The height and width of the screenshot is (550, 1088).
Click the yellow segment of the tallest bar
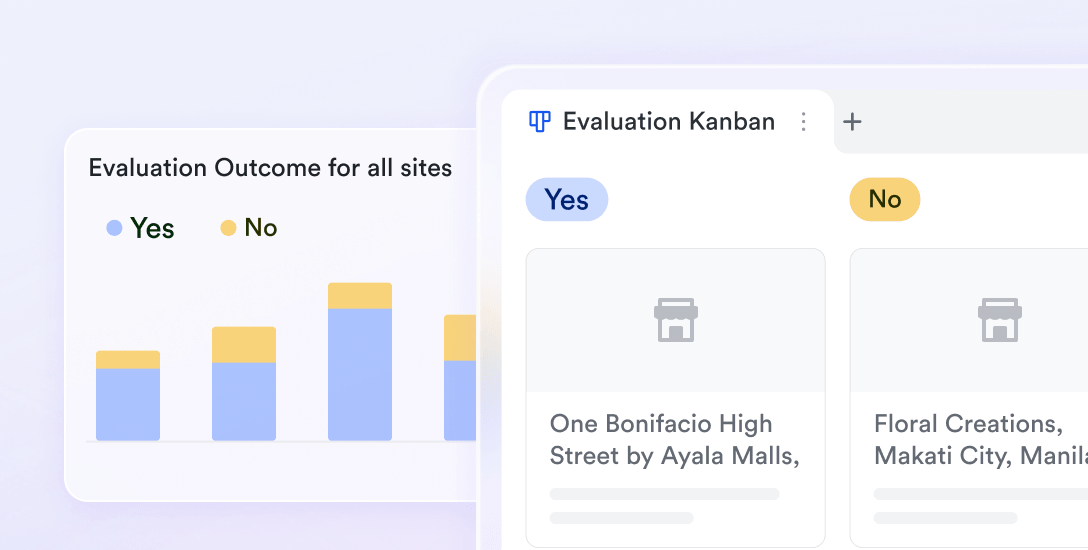[360, 295]
